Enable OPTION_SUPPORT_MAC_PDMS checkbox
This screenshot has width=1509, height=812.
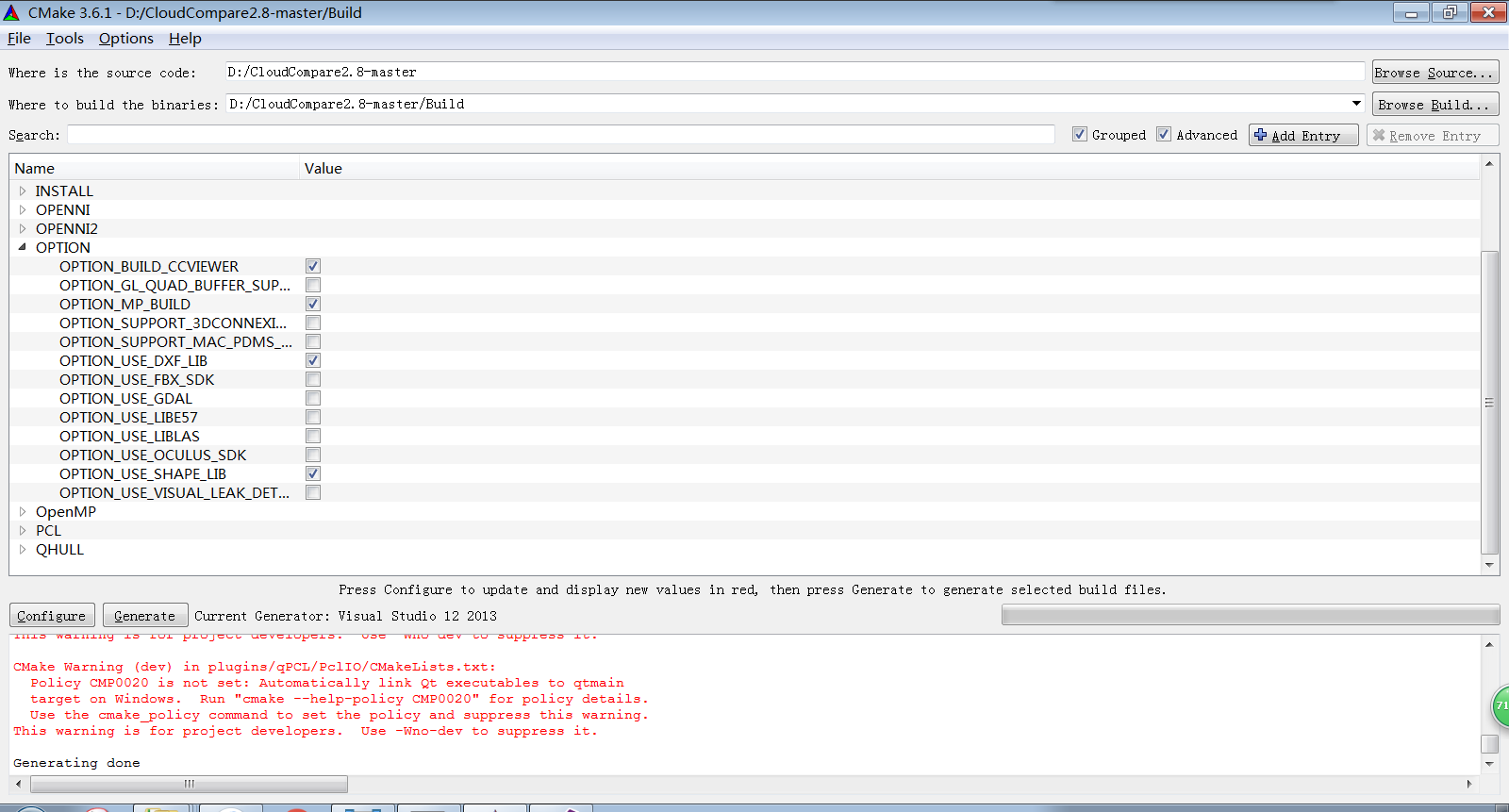point(313,341)
